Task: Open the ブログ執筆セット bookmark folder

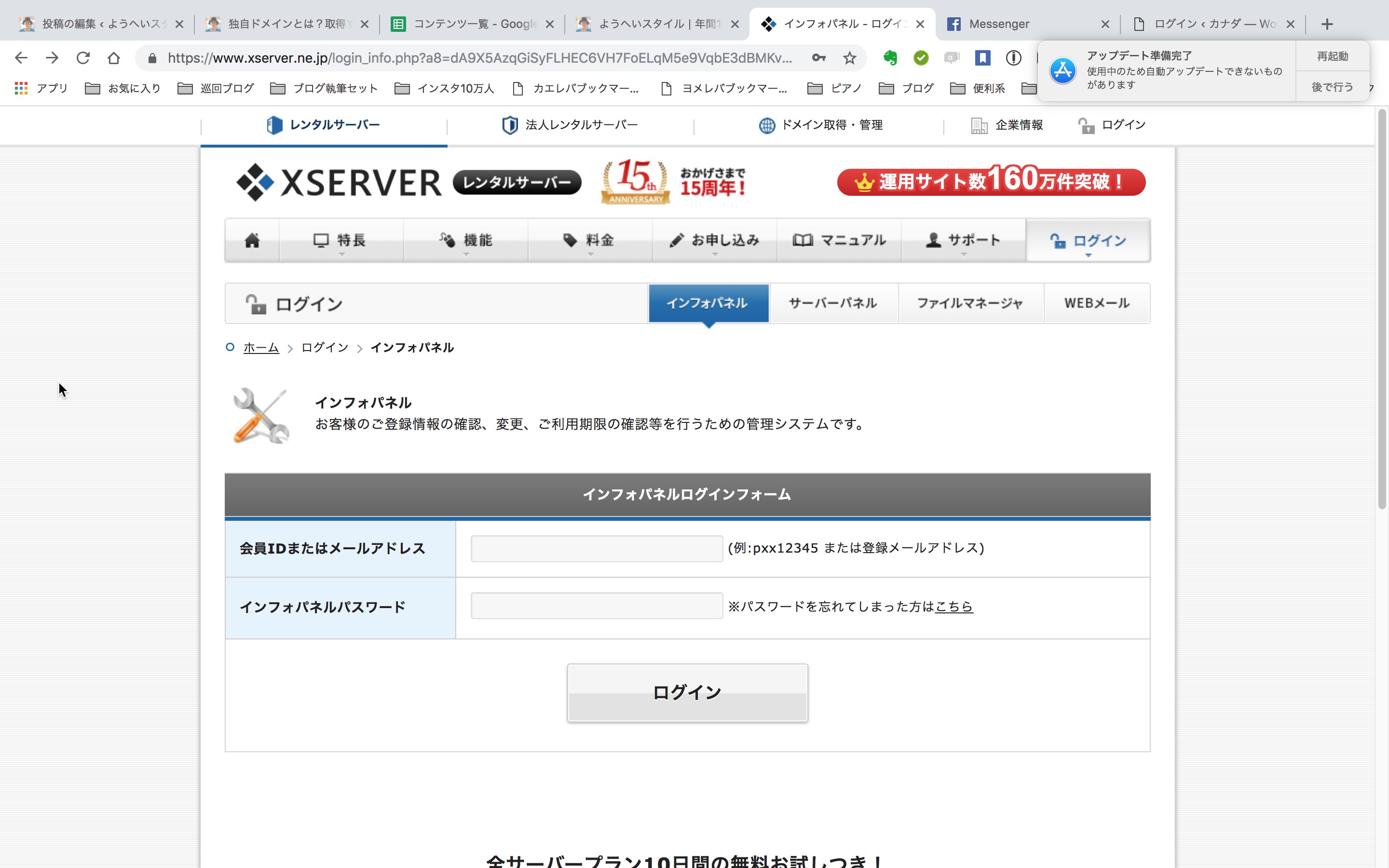Action: pos(324,88)
